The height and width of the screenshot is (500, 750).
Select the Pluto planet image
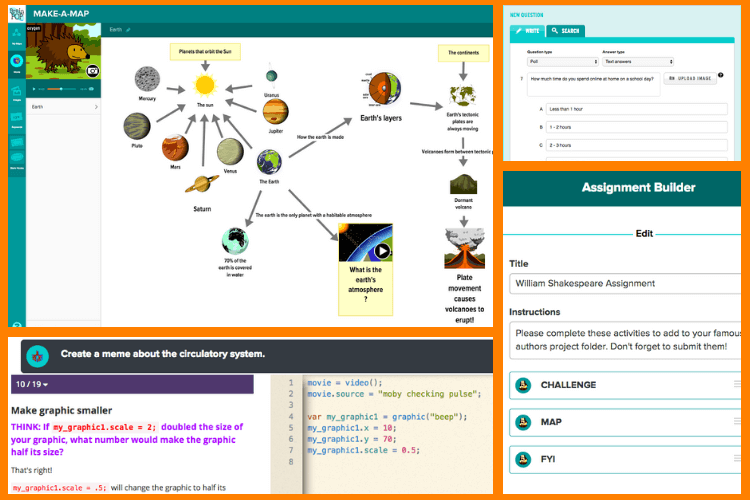(137, 126)
